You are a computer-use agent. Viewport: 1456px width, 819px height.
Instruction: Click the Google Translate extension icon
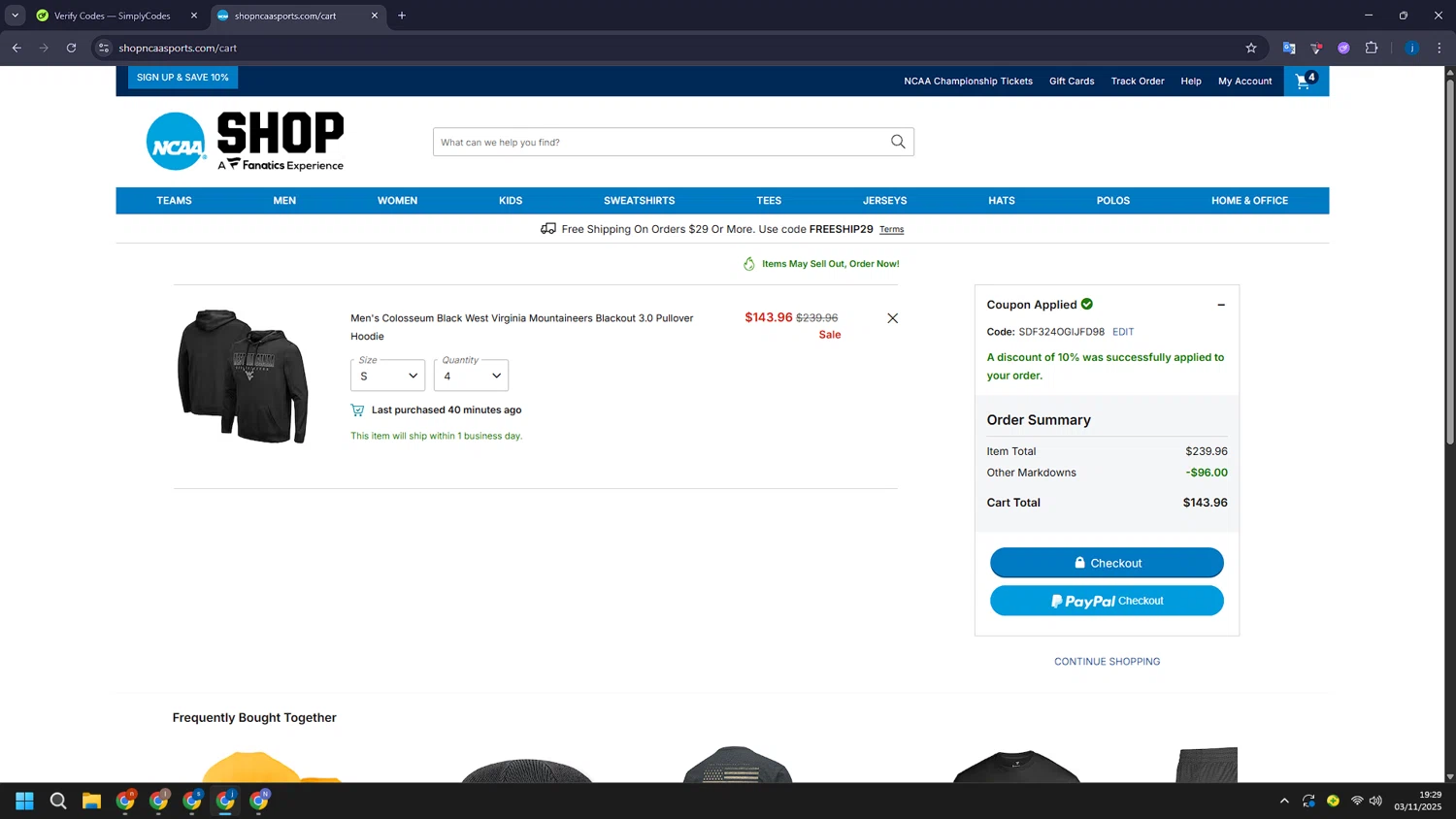click(1289, 48)
